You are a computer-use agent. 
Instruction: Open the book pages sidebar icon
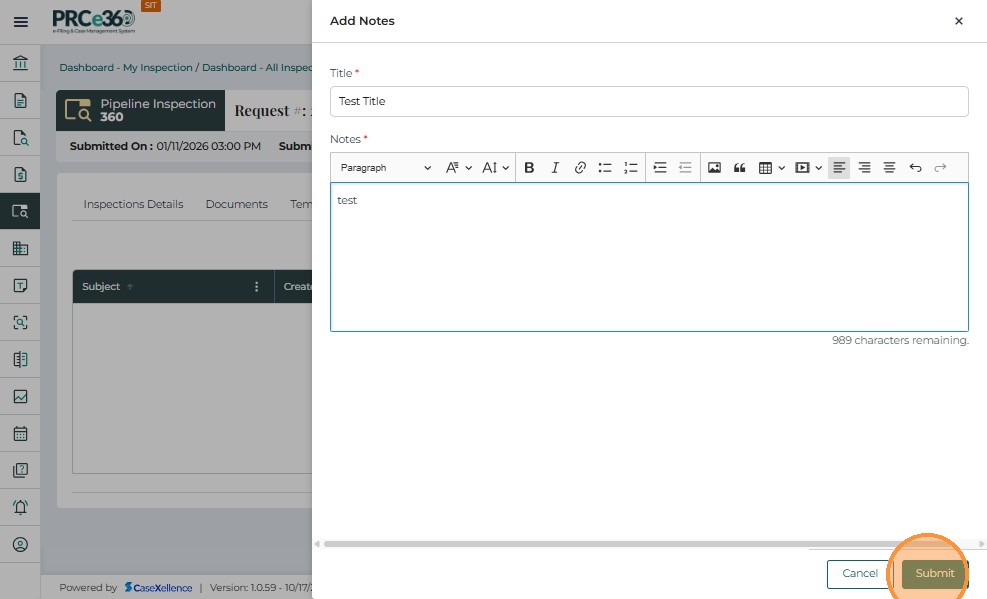(x=20, y=359)
